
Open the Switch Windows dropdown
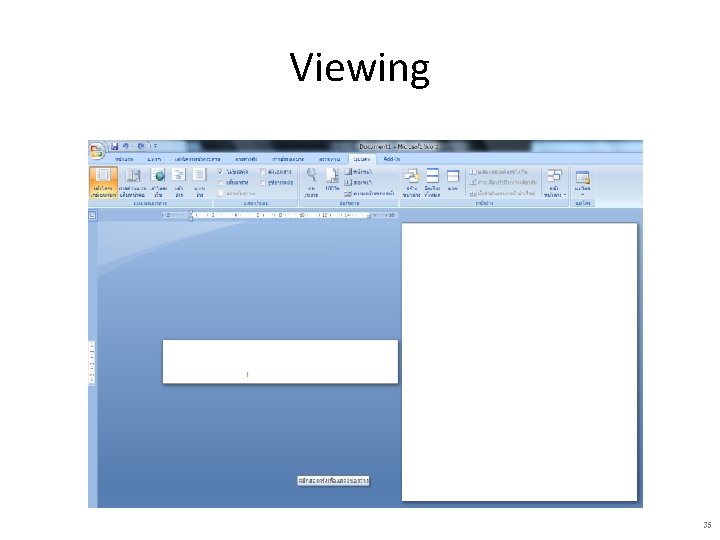(555, 182)
